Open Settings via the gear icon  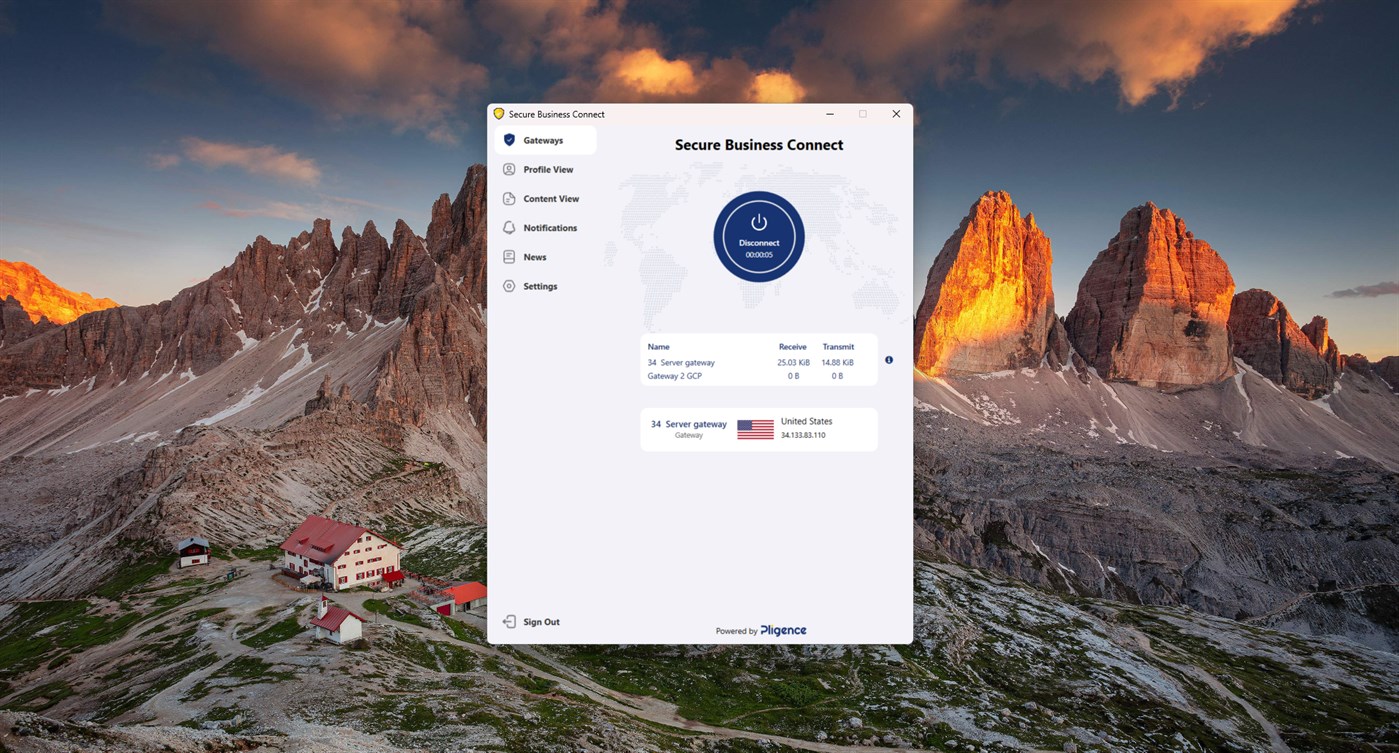tap(509, 286)
